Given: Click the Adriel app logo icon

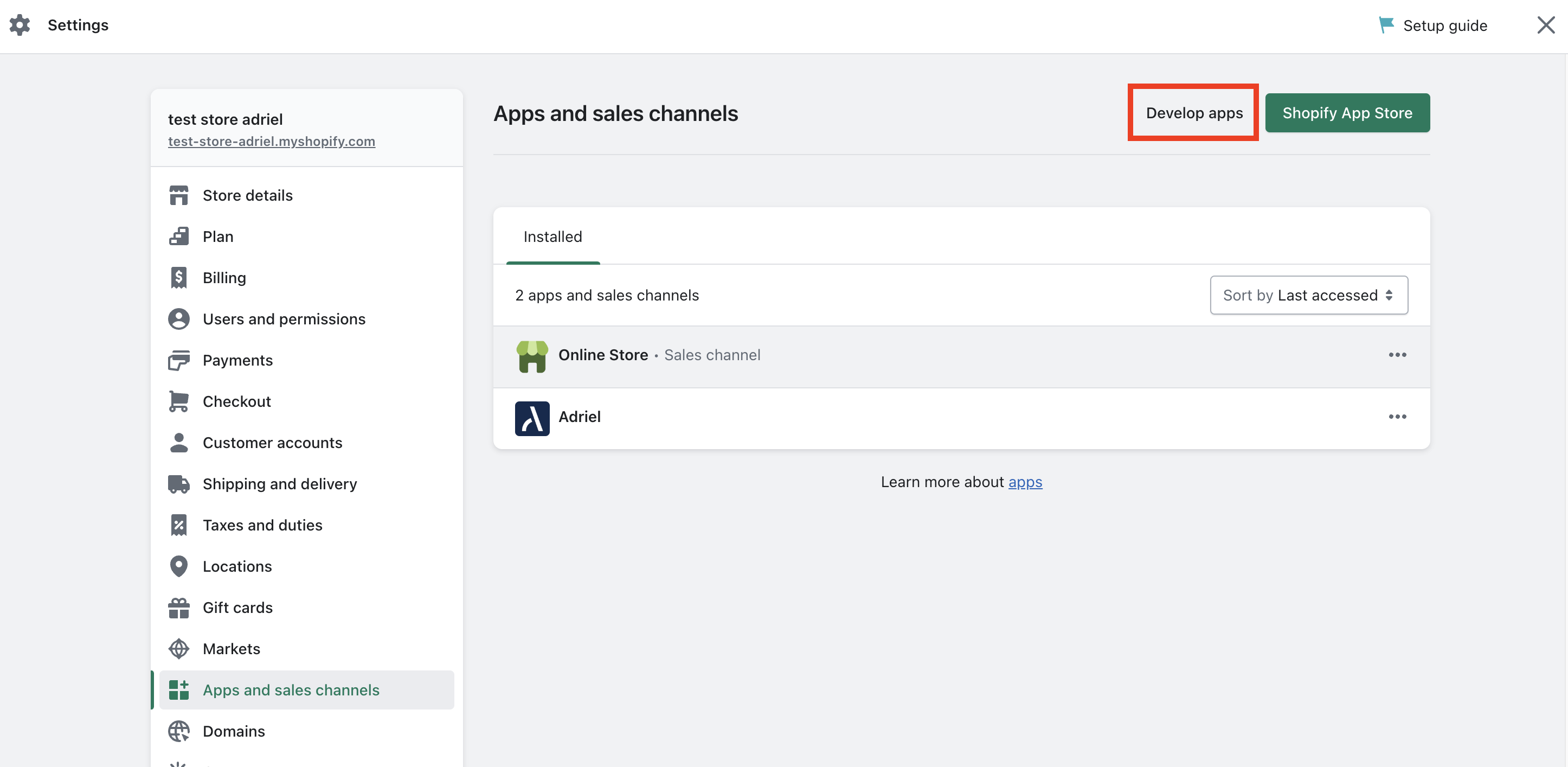Looking at the screenshot, I should coord(532,419).
